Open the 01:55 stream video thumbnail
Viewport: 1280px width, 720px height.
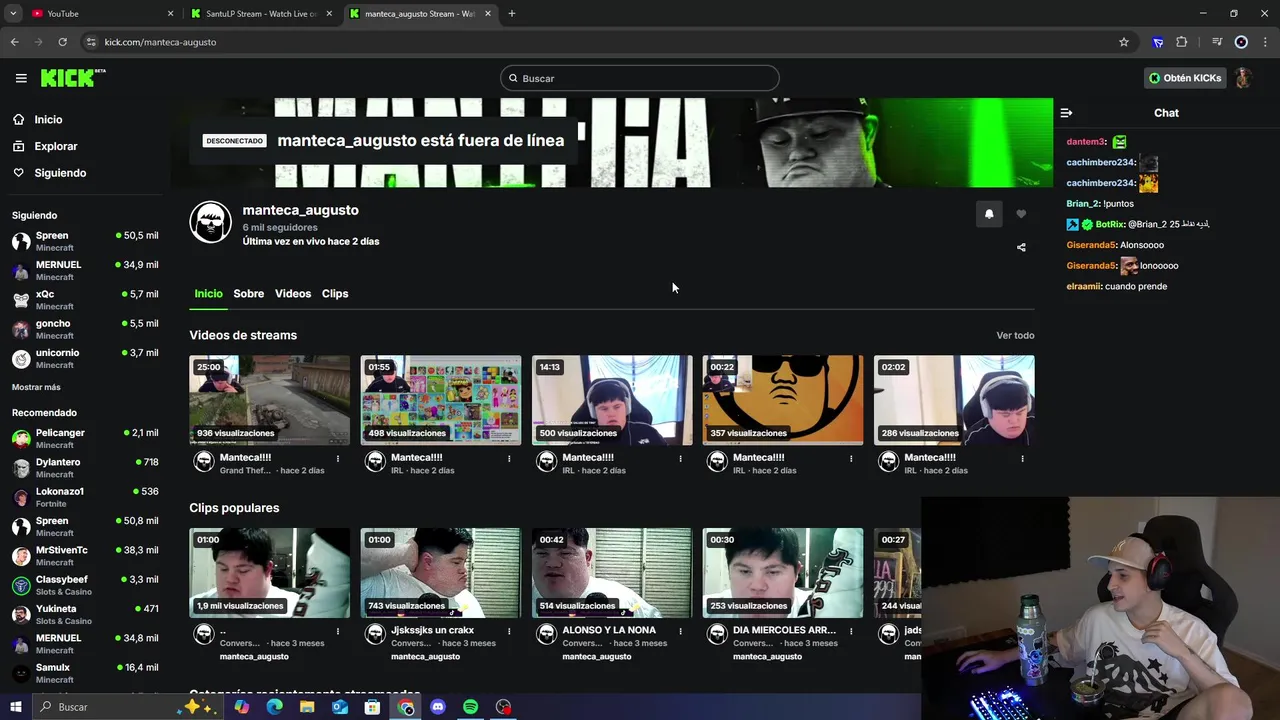pos(440,400)
